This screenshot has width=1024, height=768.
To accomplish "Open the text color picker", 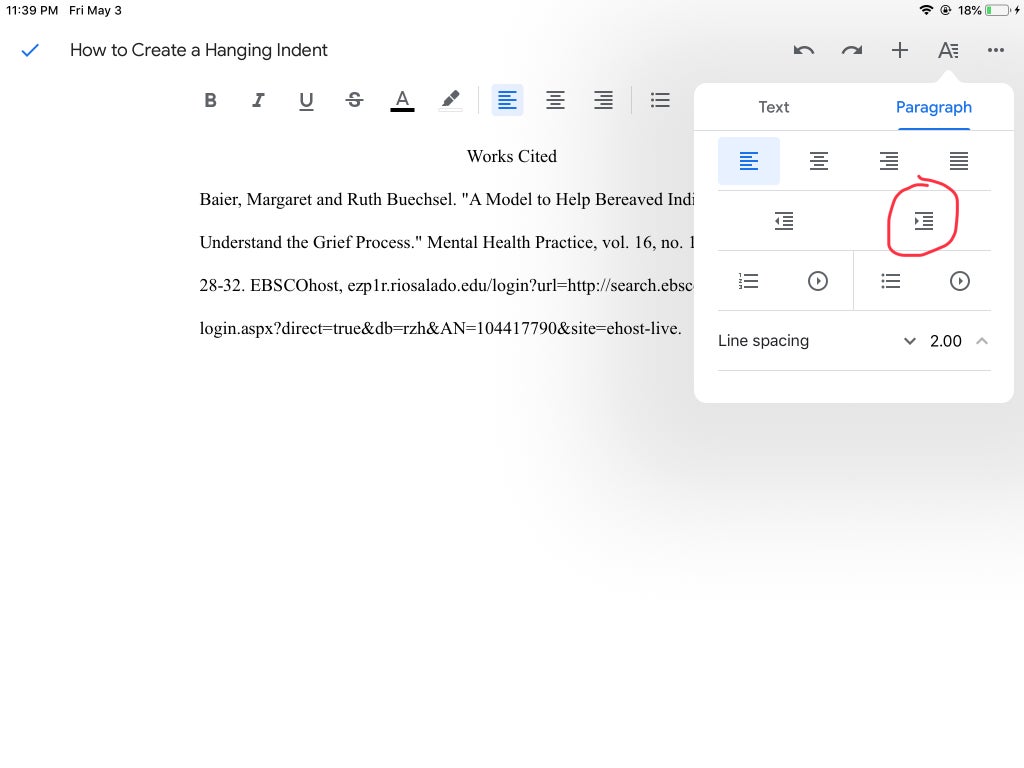I will [x=402, y=101].
